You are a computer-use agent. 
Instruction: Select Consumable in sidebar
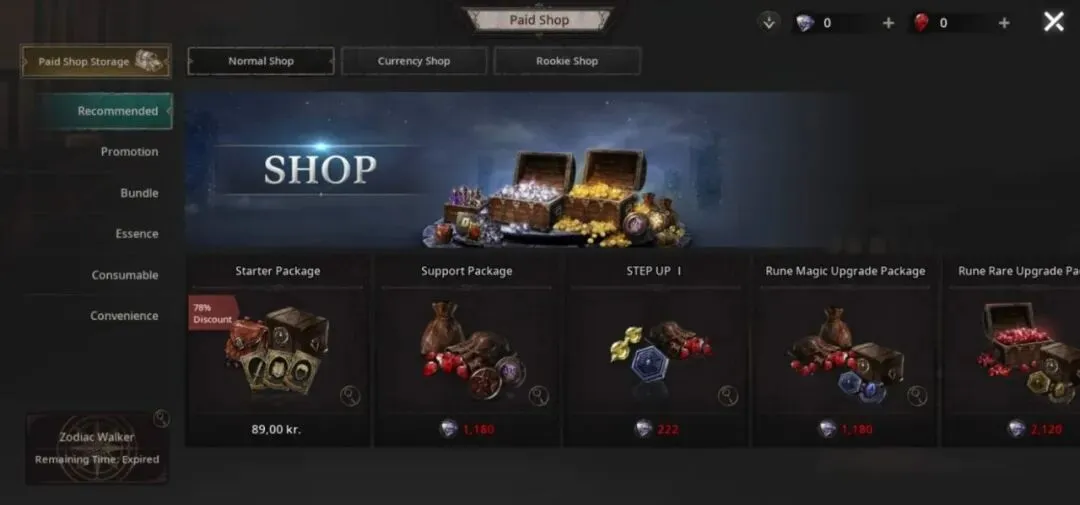[125, 275]
